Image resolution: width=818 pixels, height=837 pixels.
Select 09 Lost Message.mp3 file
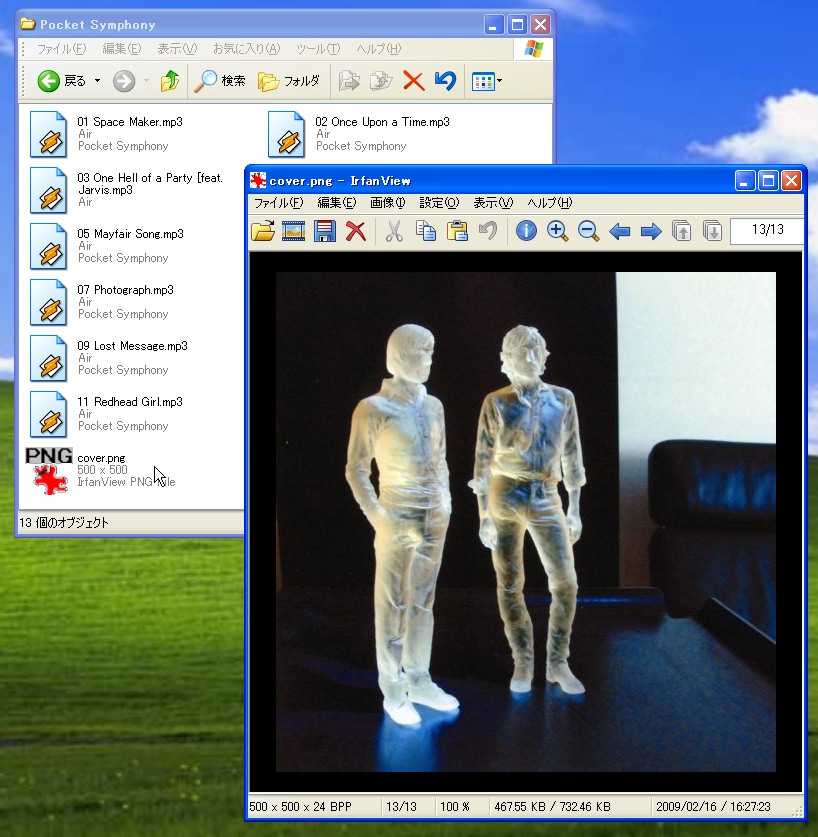[108, 358]
